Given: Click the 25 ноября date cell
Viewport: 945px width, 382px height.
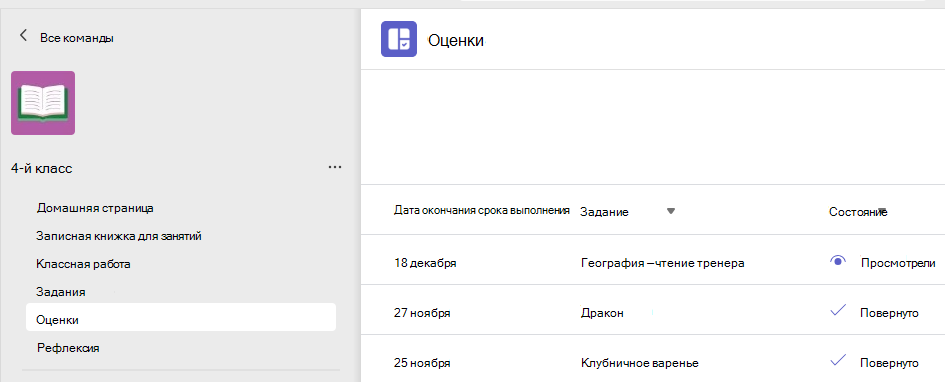Looking at the screenshot, I should click(422, 363).
